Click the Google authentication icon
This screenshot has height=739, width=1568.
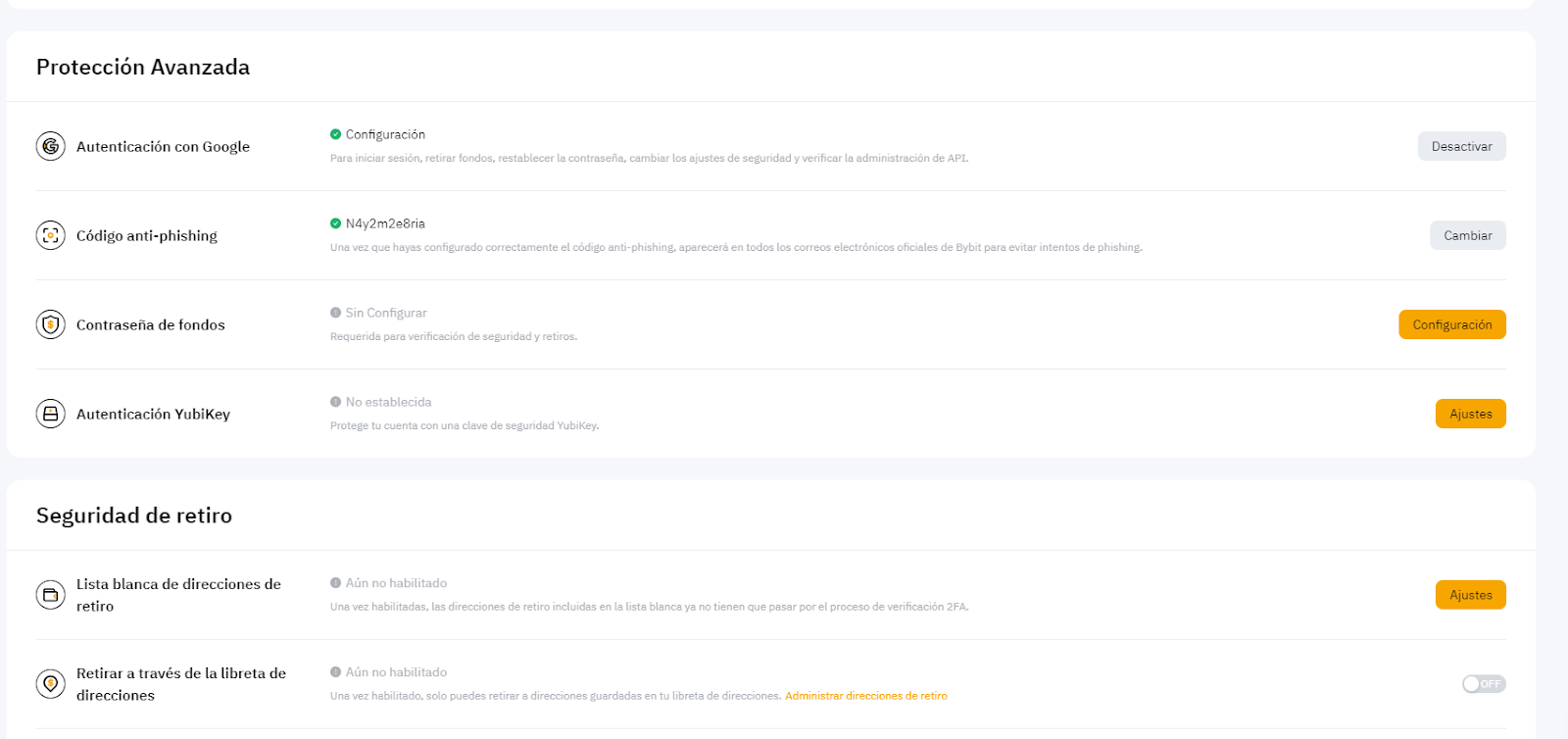tap(51, 146)
